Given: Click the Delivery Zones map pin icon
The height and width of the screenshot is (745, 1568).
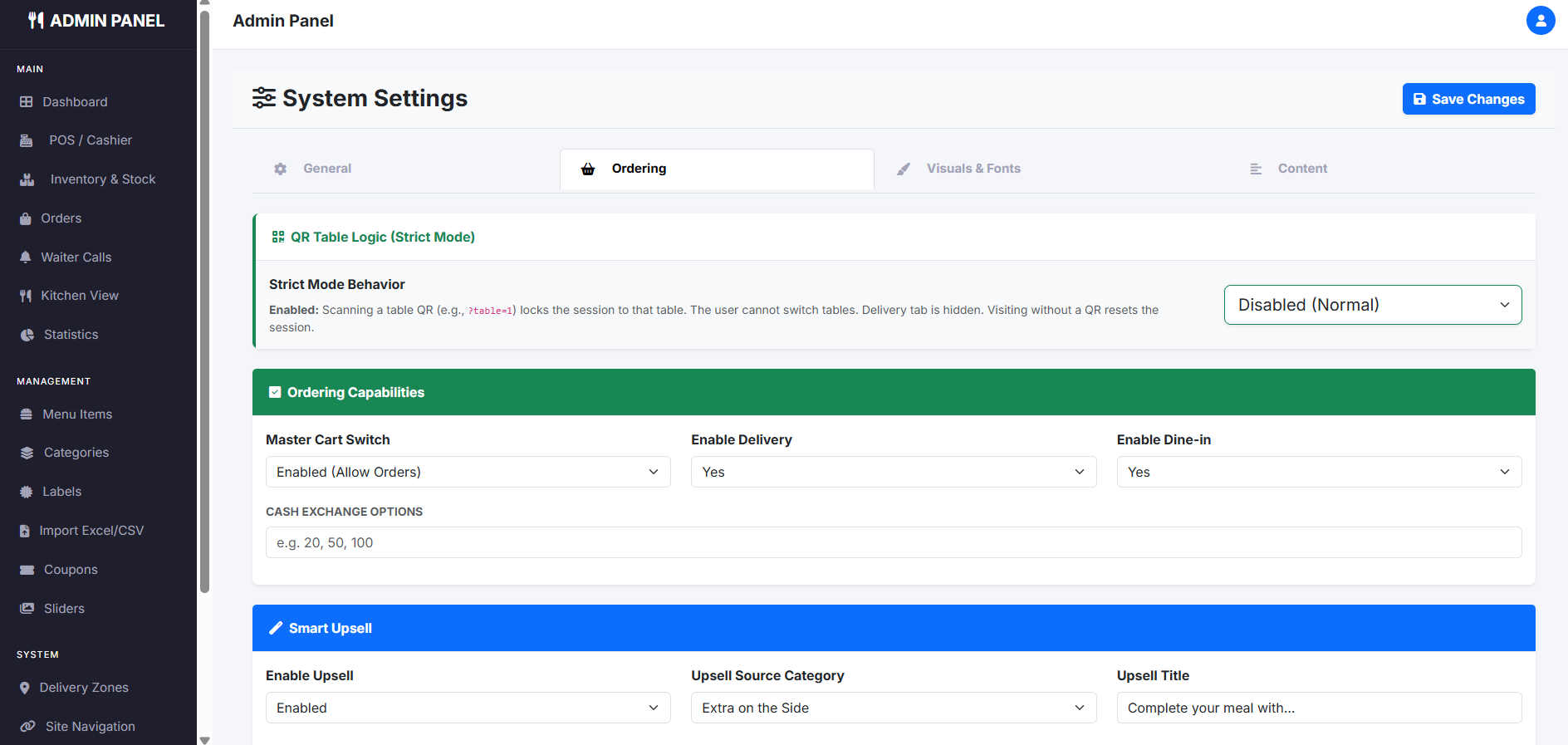Looking at the screenshot, I should (x=25, y=688).
